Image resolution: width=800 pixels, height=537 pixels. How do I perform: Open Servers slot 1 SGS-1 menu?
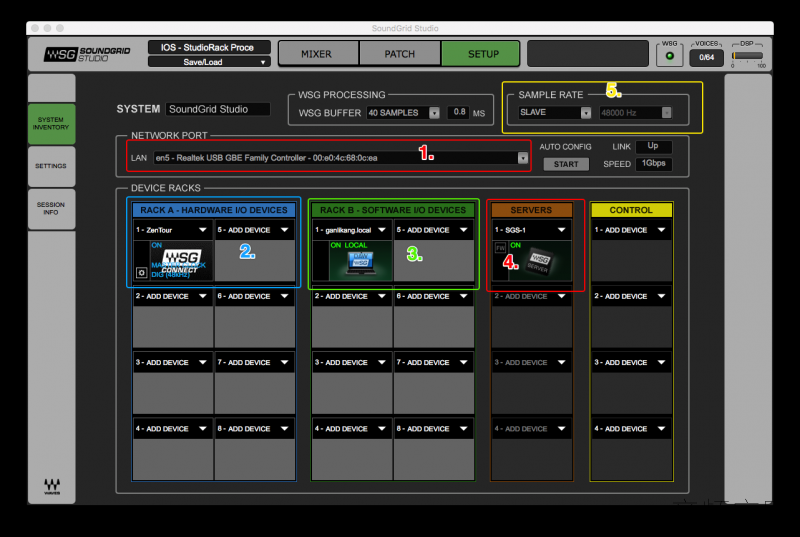click(531, 230)
